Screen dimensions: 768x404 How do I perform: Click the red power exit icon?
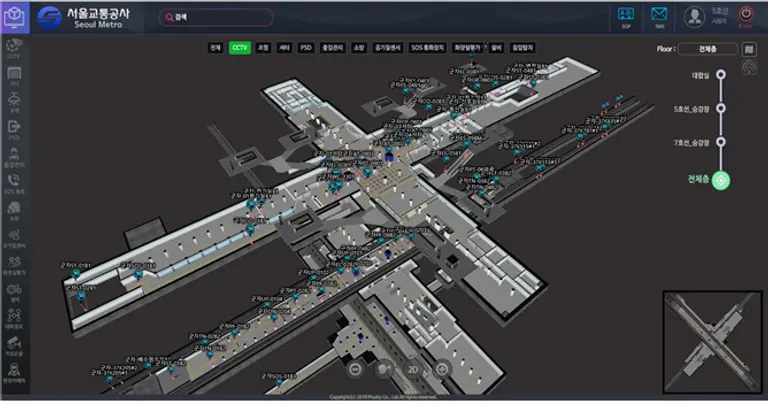[x=745, y=15]
